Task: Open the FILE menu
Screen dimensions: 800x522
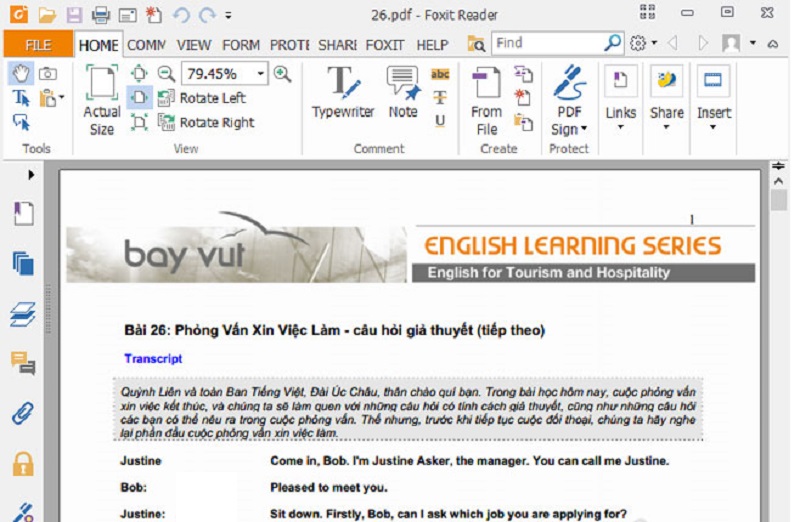Action: click(38, 45)
